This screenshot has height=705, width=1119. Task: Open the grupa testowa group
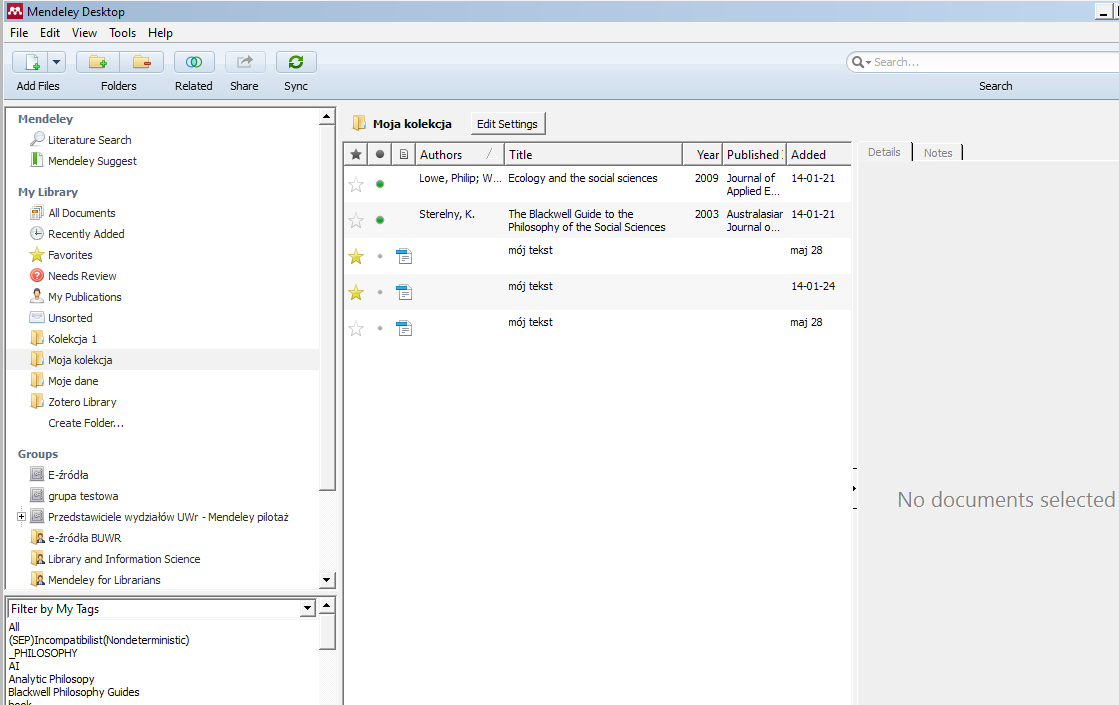[83, 496]
